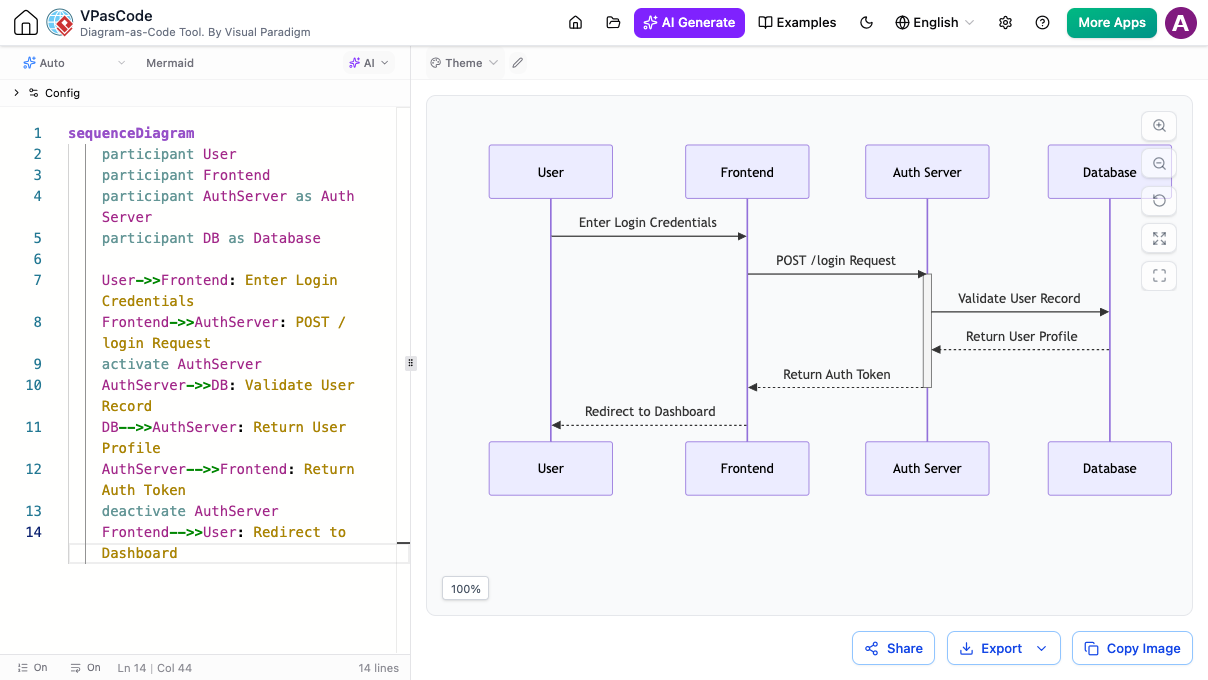Image resolution: width=1208 pixels, height=680 pixels.
Task: Click the Auth Server activation bar
Action: [x=927, y=330]
